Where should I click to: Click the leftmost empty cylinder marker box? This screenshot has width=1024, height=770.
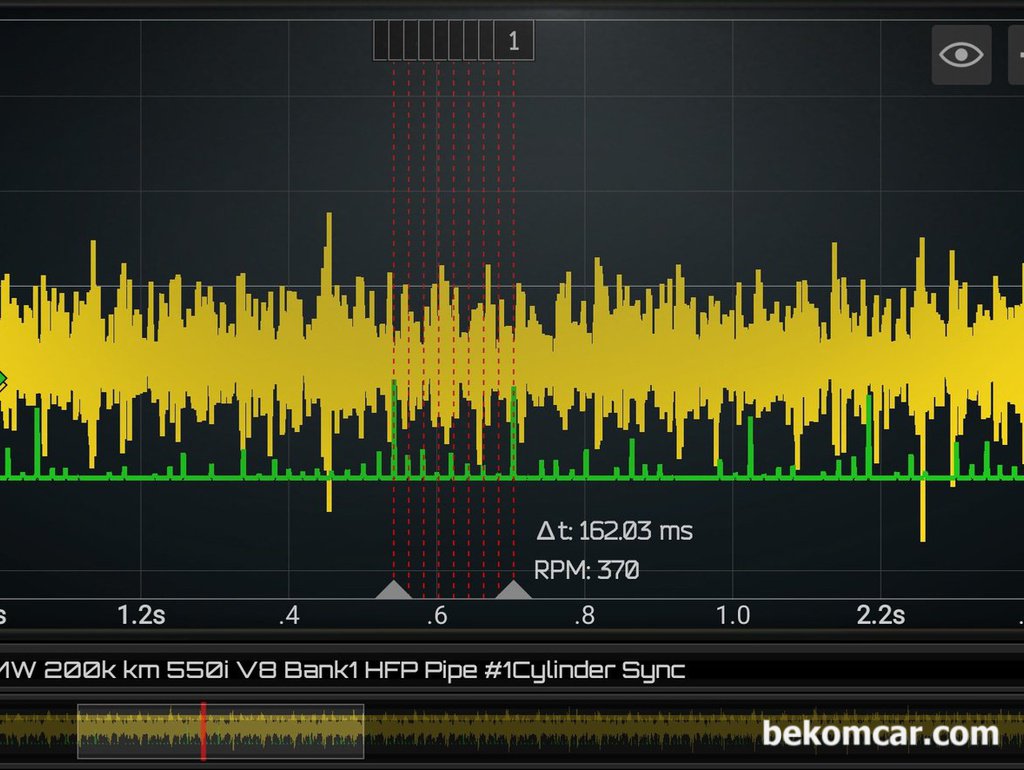(x=380, y=41)
